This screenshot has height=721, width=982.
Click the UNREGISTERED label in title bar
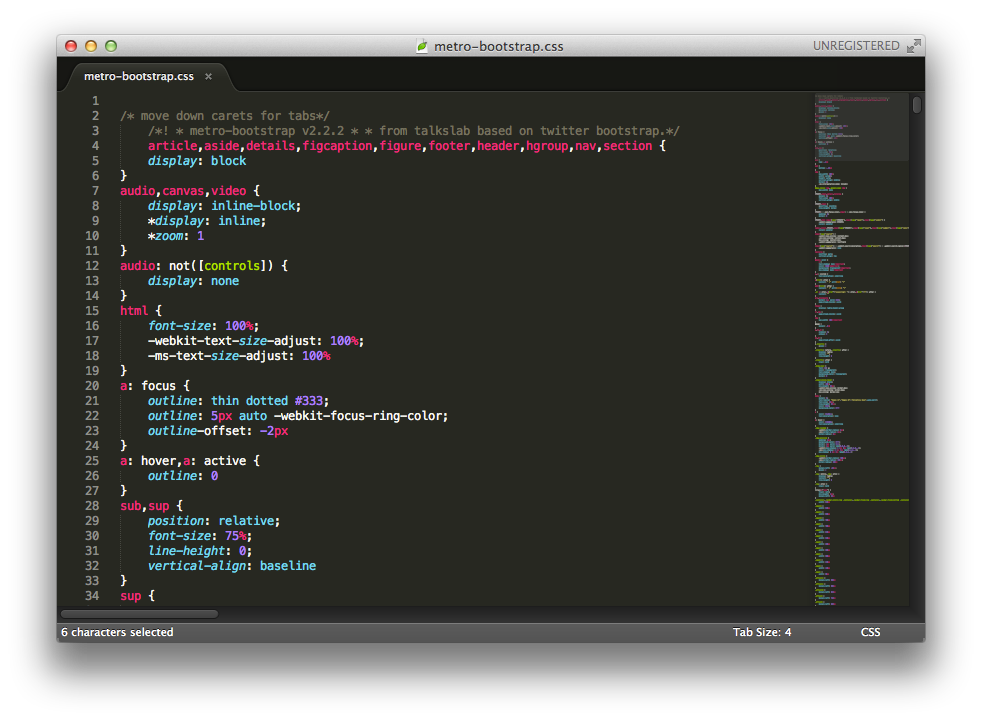point(855,46)
